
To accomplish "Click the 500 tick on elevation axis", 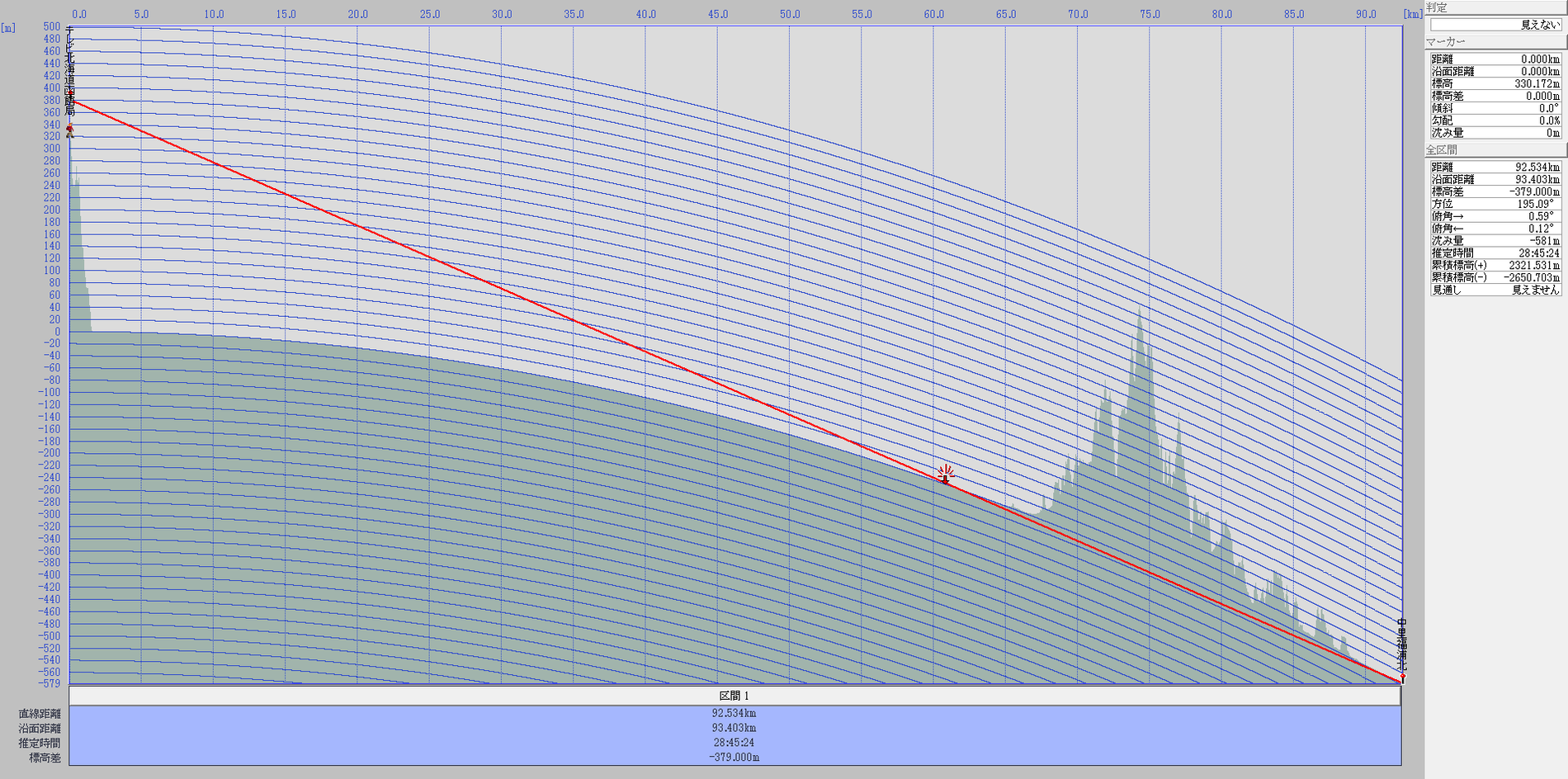I will [52, 27].
